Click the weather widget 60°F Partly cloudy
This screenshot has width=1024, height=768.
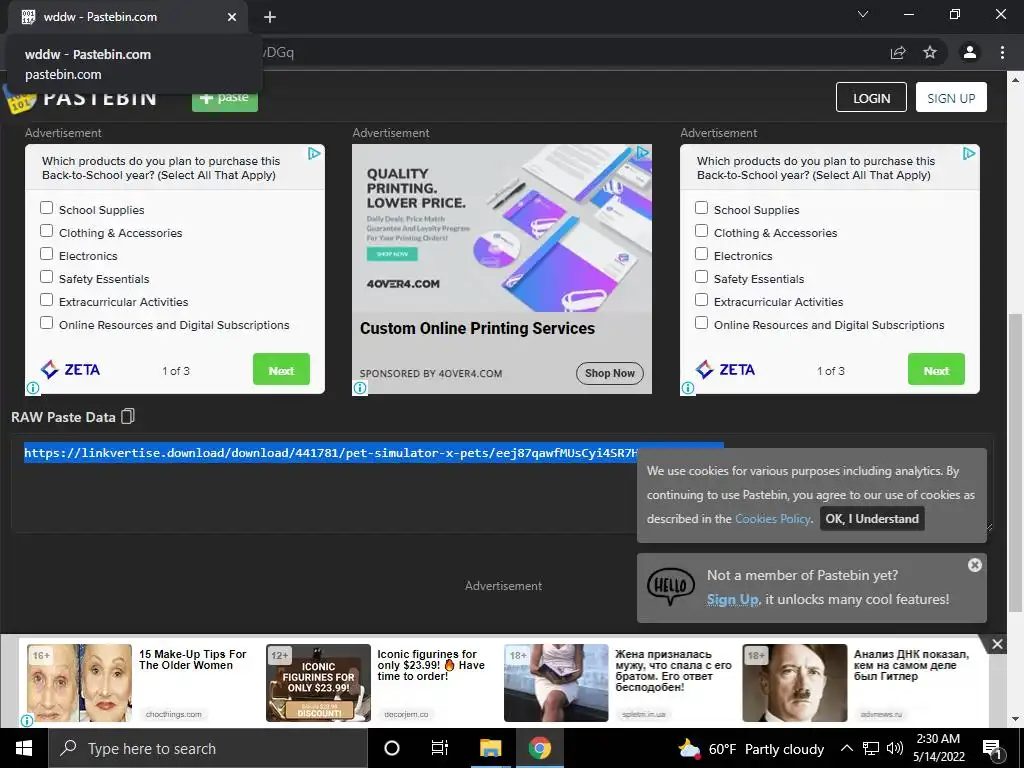pyautogui.click(x=750, y=749)
